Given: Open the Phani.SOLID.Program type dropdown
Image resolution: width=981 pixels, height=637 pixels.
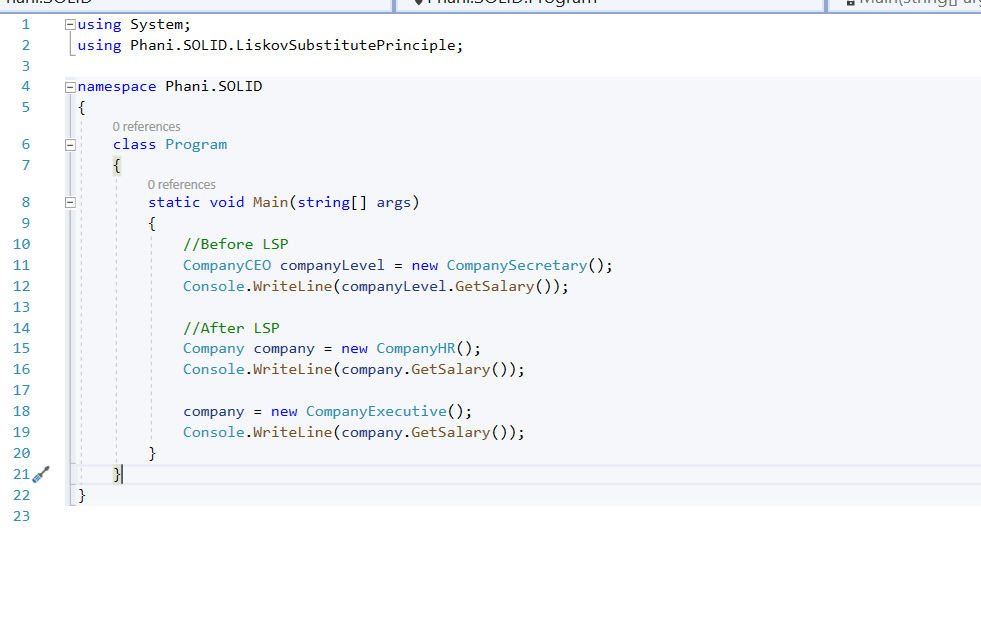Looking at the screenshot, I should click(610, 4).
